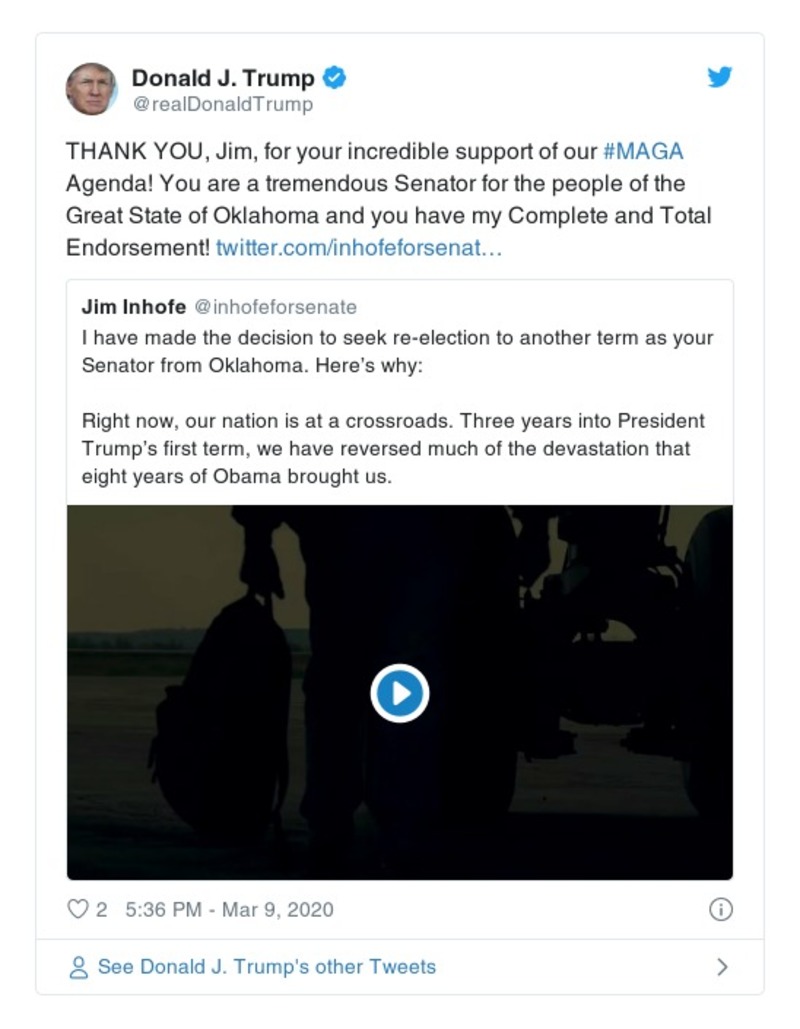
Task: Click See Donald J. Trump's other Tweets
Action: (x=266, y=967)
